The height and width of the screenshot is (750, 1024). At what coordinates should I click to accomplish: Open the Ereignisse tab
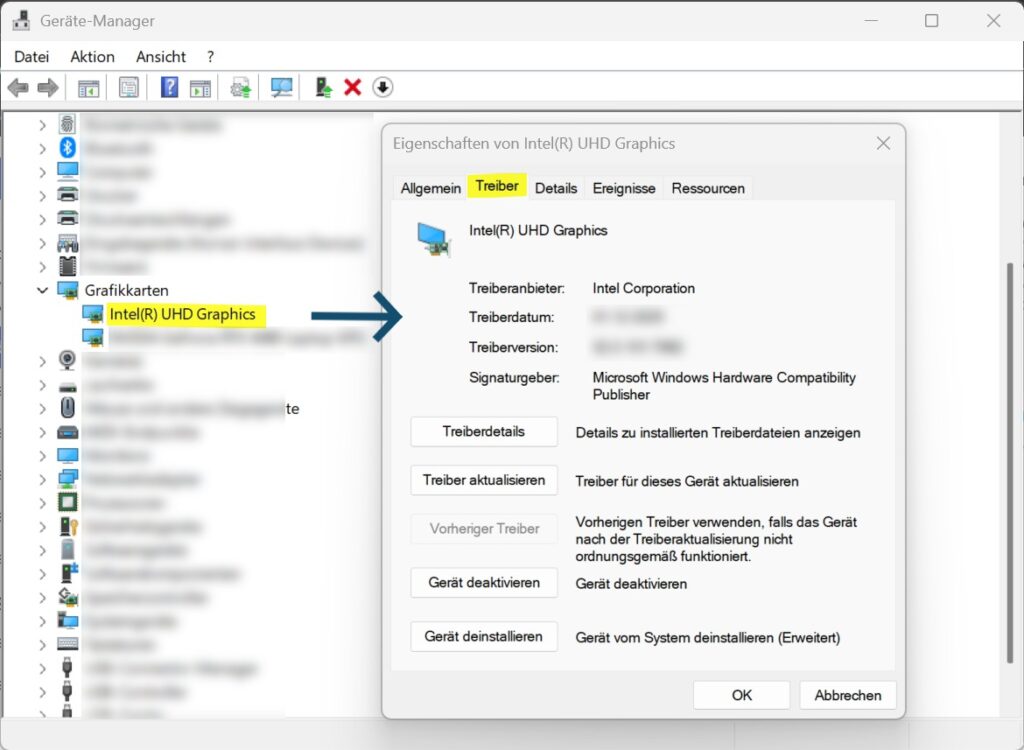[x=624, y=188]
